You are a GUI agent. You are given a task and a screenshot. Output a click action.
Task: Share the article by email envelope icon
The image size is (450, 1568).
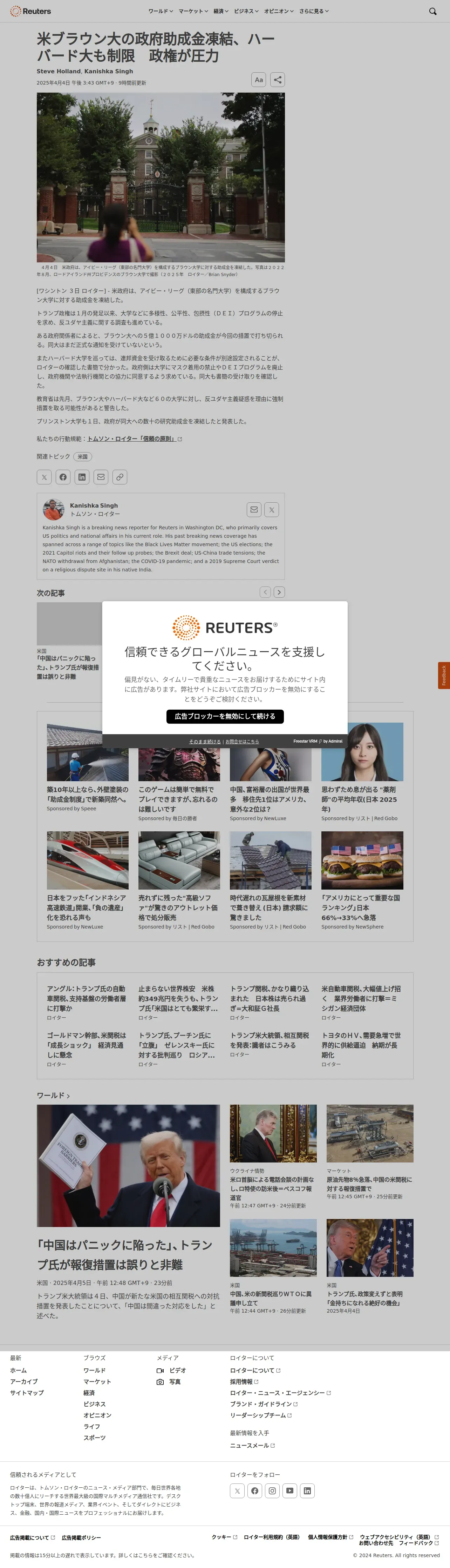coord(101,477)
